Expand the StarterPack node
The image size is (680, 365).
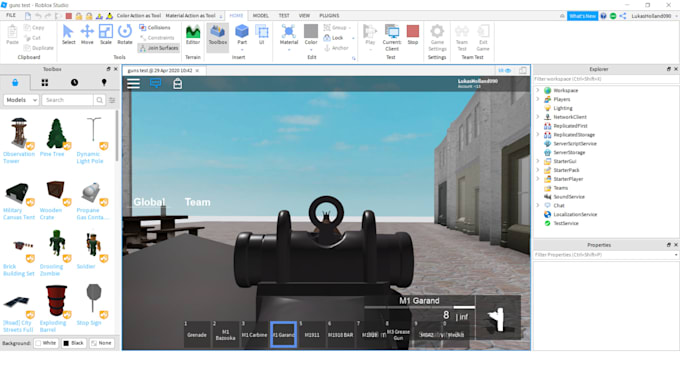[538, 170]
